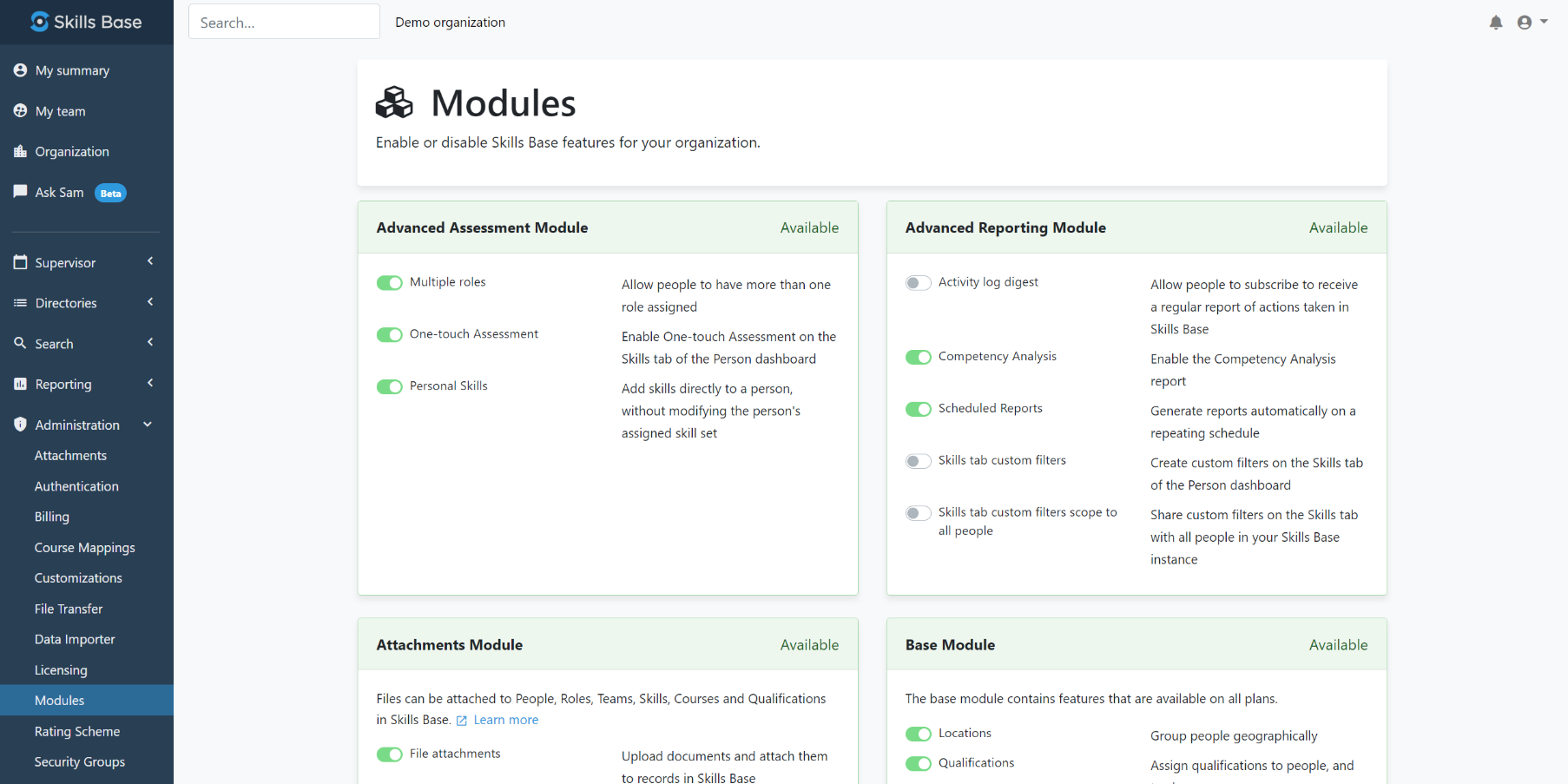
Task: Turn off the Scheduled Reports toggle
Action: (918, 409)
